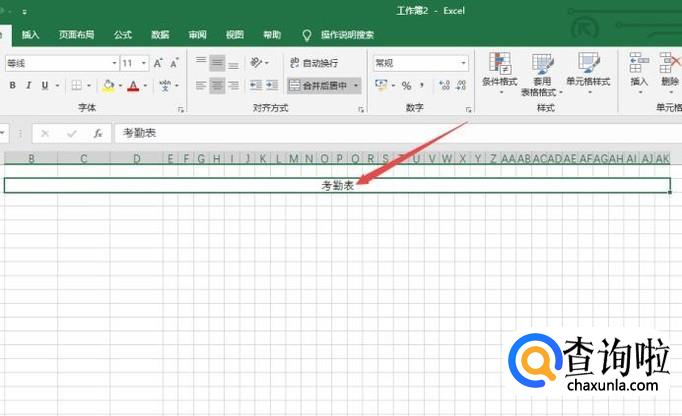Switch to the 插入 ribbon tab
This screenshot has height=416, width=682.
pyautogui.click(x=30, y=35)
